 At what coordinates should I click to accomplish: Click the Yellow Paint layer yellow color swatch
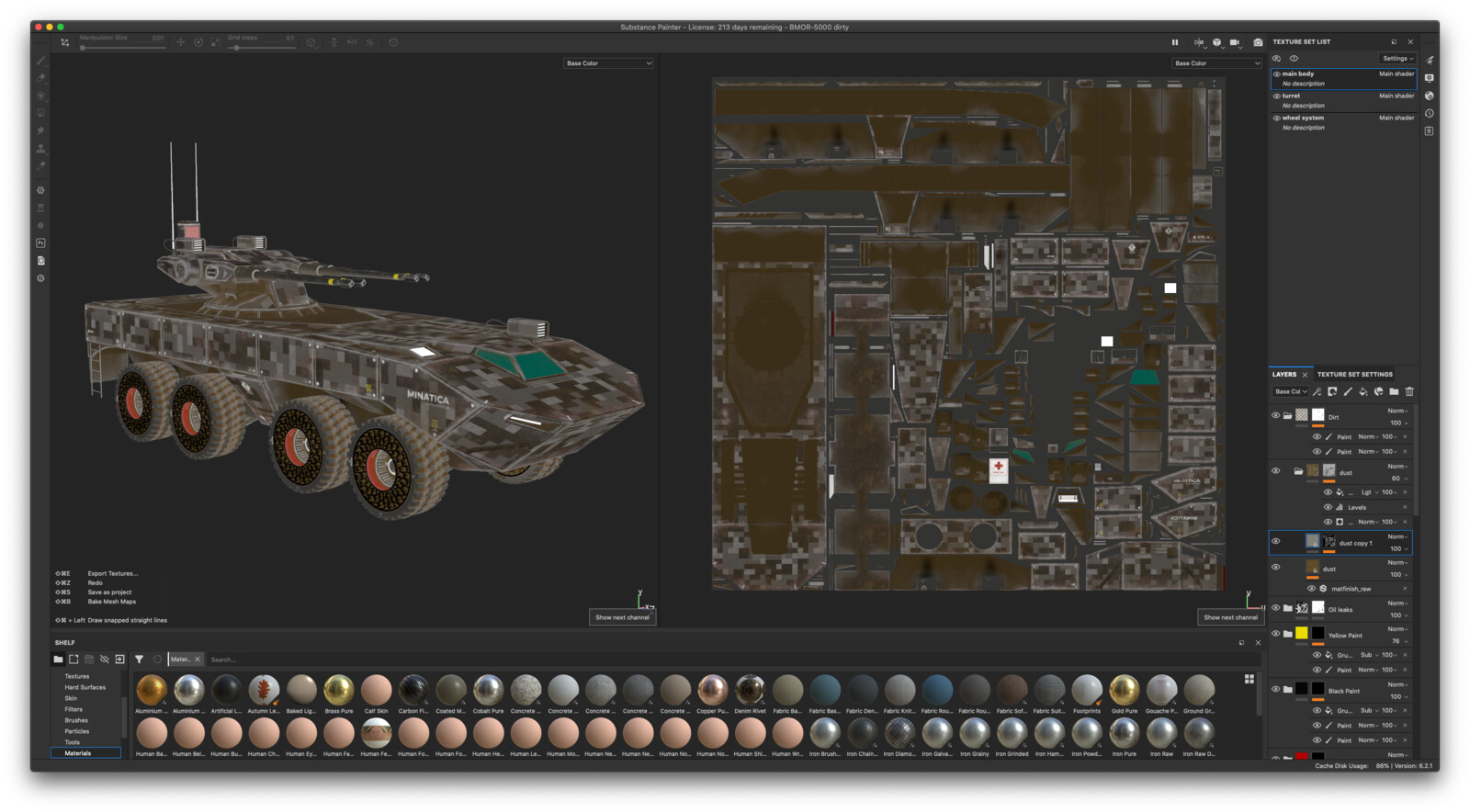1302,634
